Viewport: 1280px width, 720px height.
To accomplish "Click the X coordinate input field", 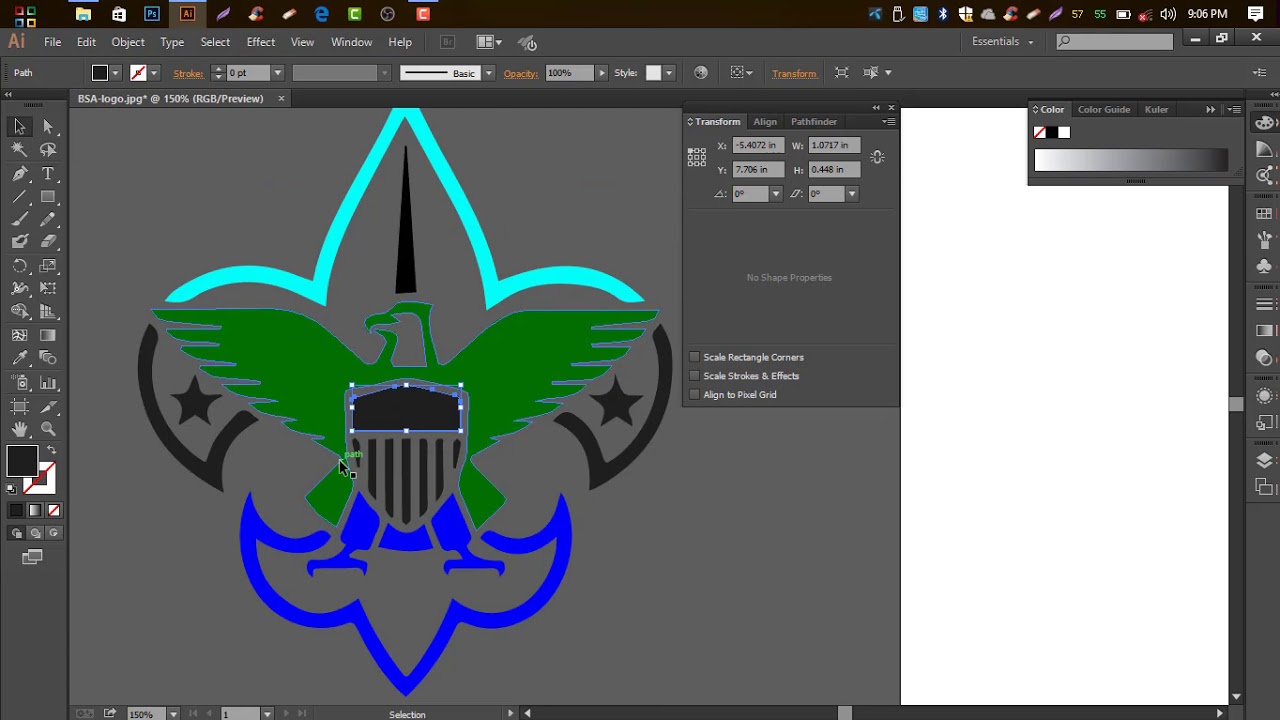I will coord(757,145).
